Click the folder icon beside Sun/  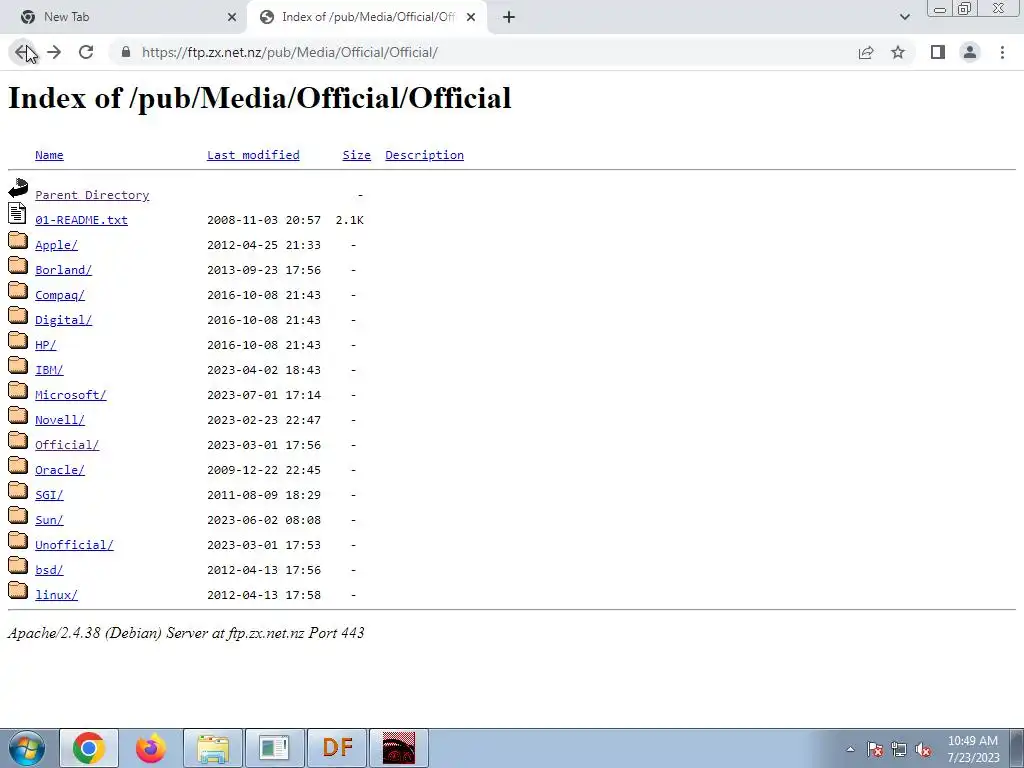coord(18,515)
